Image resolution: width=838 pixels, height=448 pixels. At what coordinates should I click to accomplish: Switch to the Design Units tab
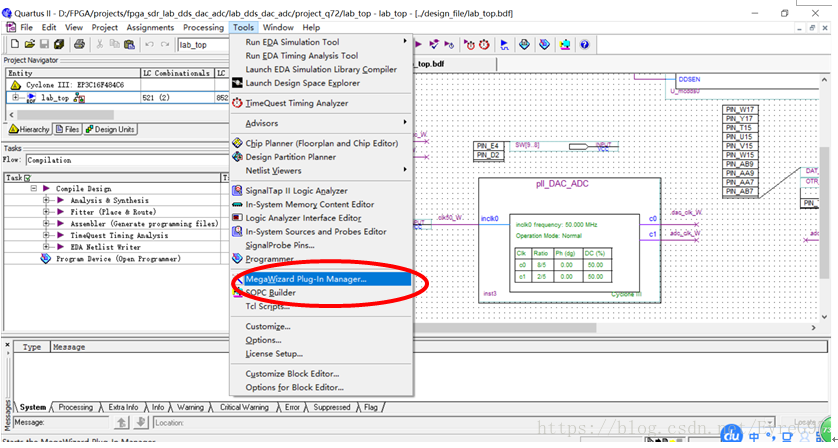110,129
